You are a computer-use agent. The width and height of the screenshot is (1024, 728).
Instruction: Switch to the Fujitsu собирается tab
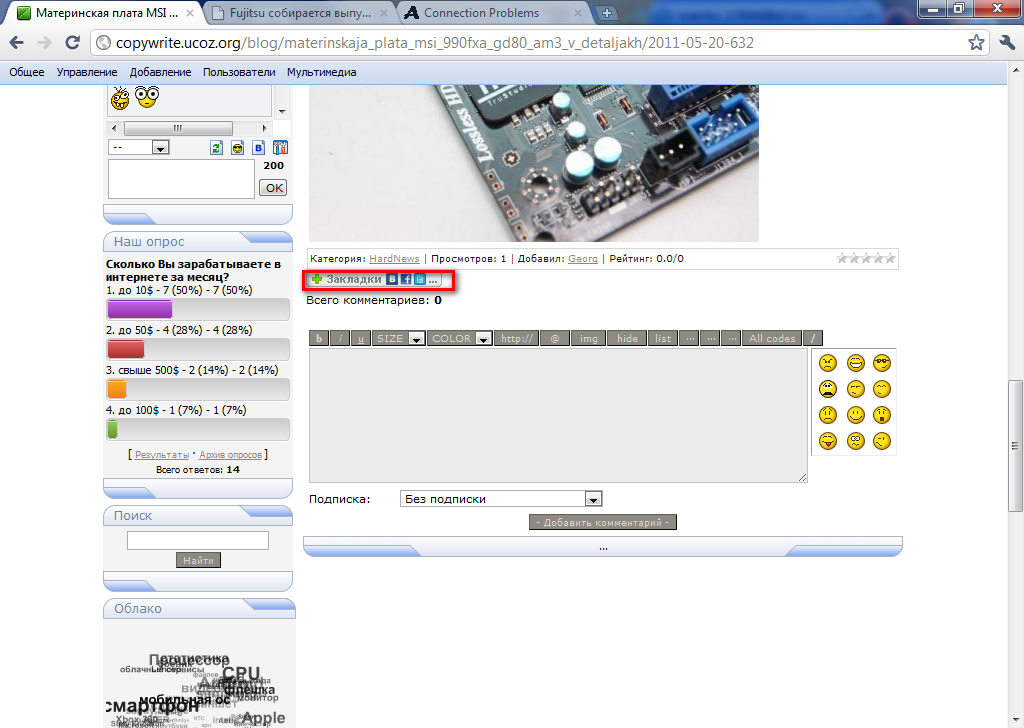[x=300, y=13]
